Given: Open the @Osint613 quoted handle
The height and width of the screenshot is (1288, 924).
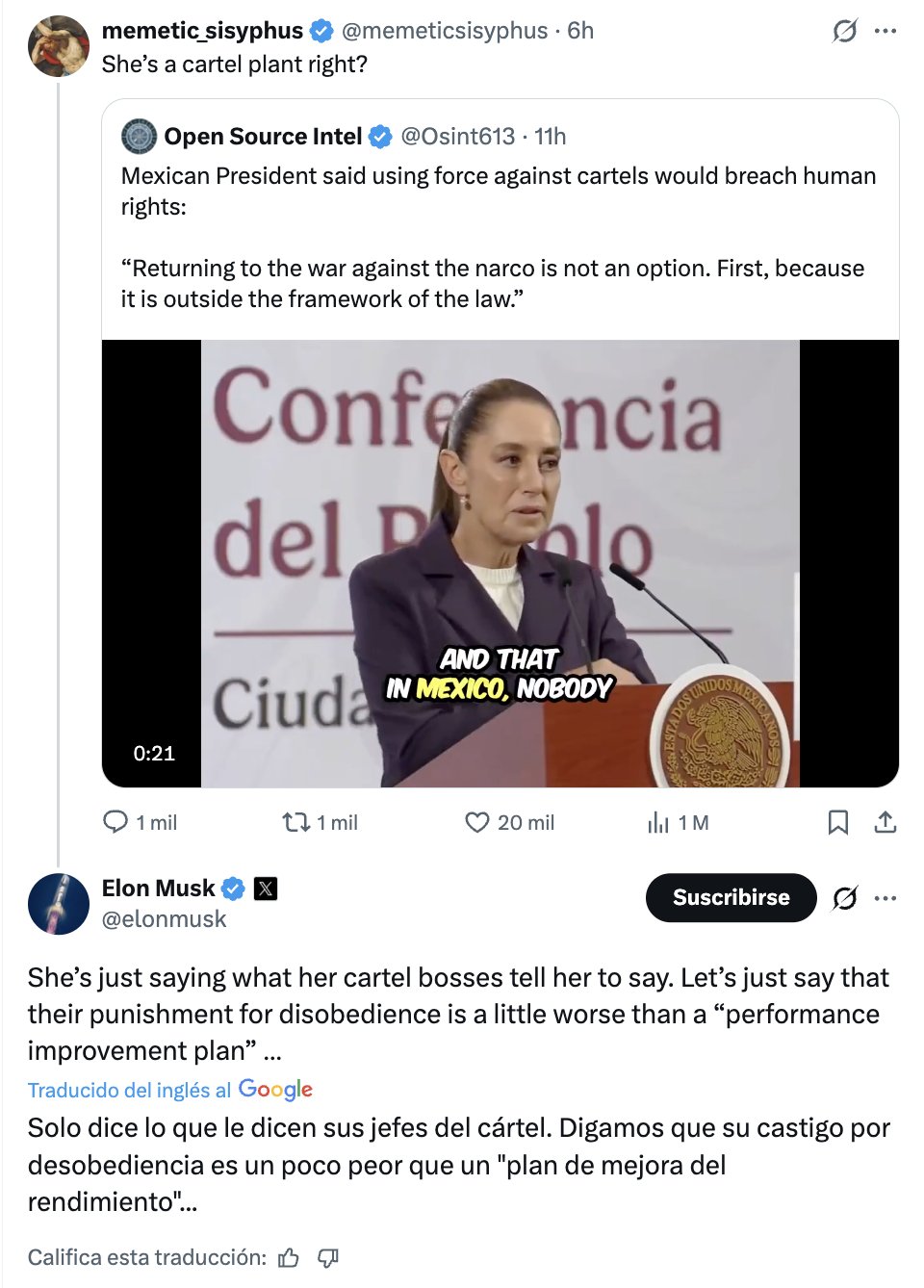Looking at the screenshot, I should click(457, 137).
